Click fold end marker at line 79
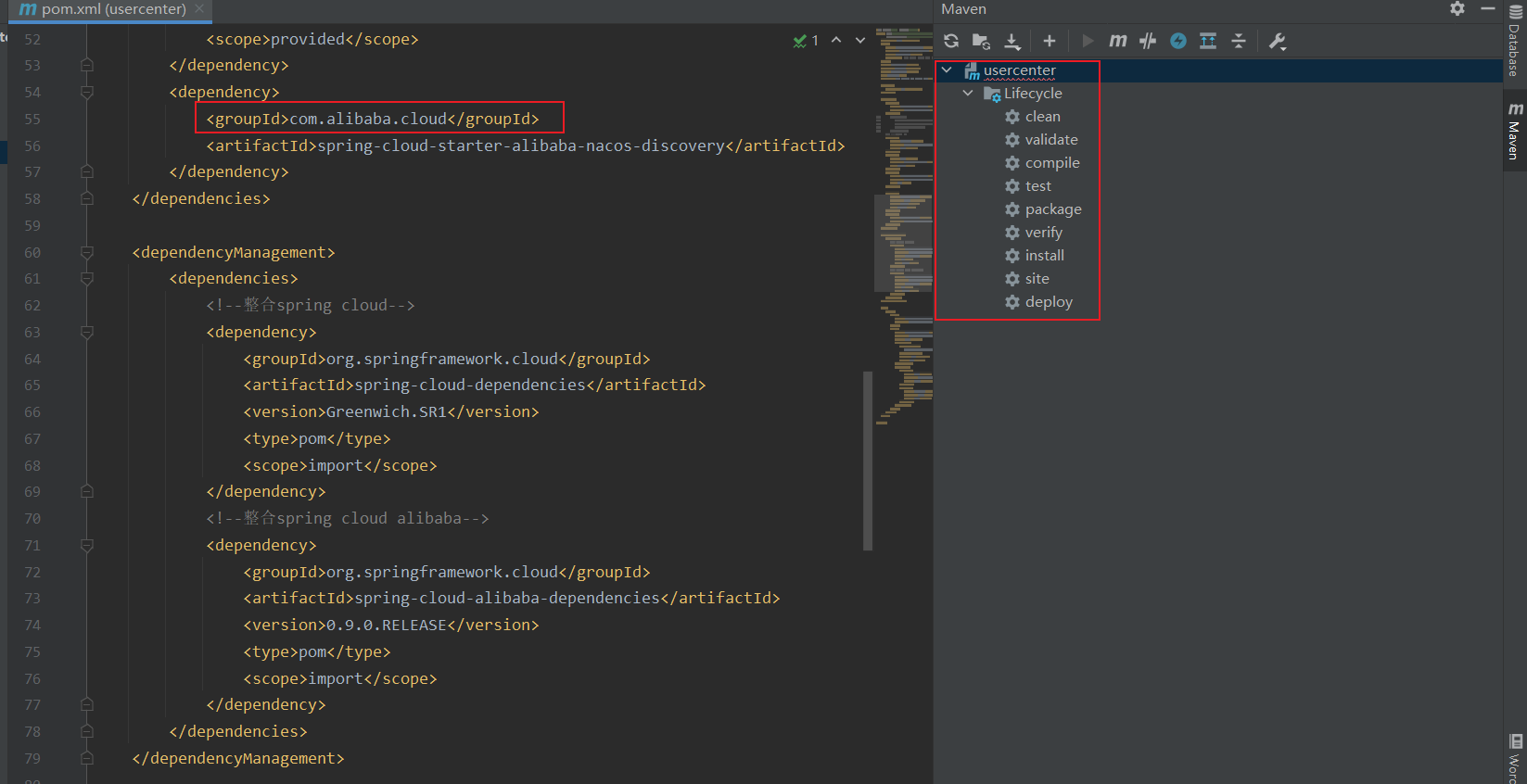Viewport: 1527px width, 784px height. coord(87,759)
